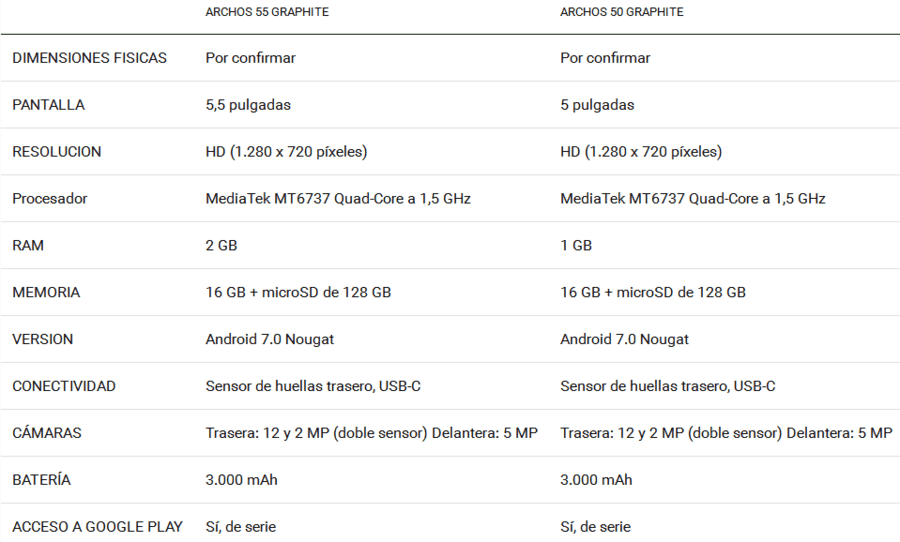Click the RESOLUCION row label
The width and height of the screenshot is (900, 542).
coord(57,152)
